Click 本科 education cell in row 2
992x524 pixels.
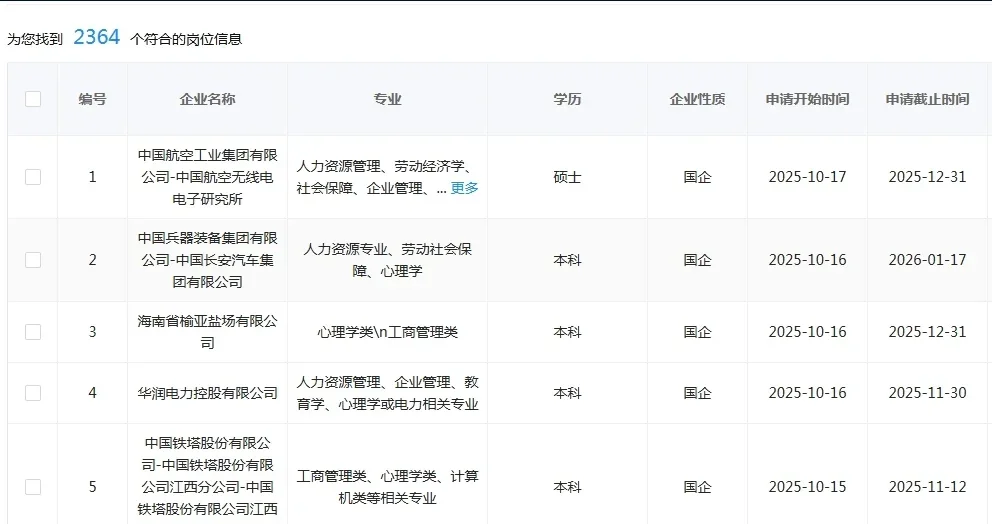coord(567,259)
